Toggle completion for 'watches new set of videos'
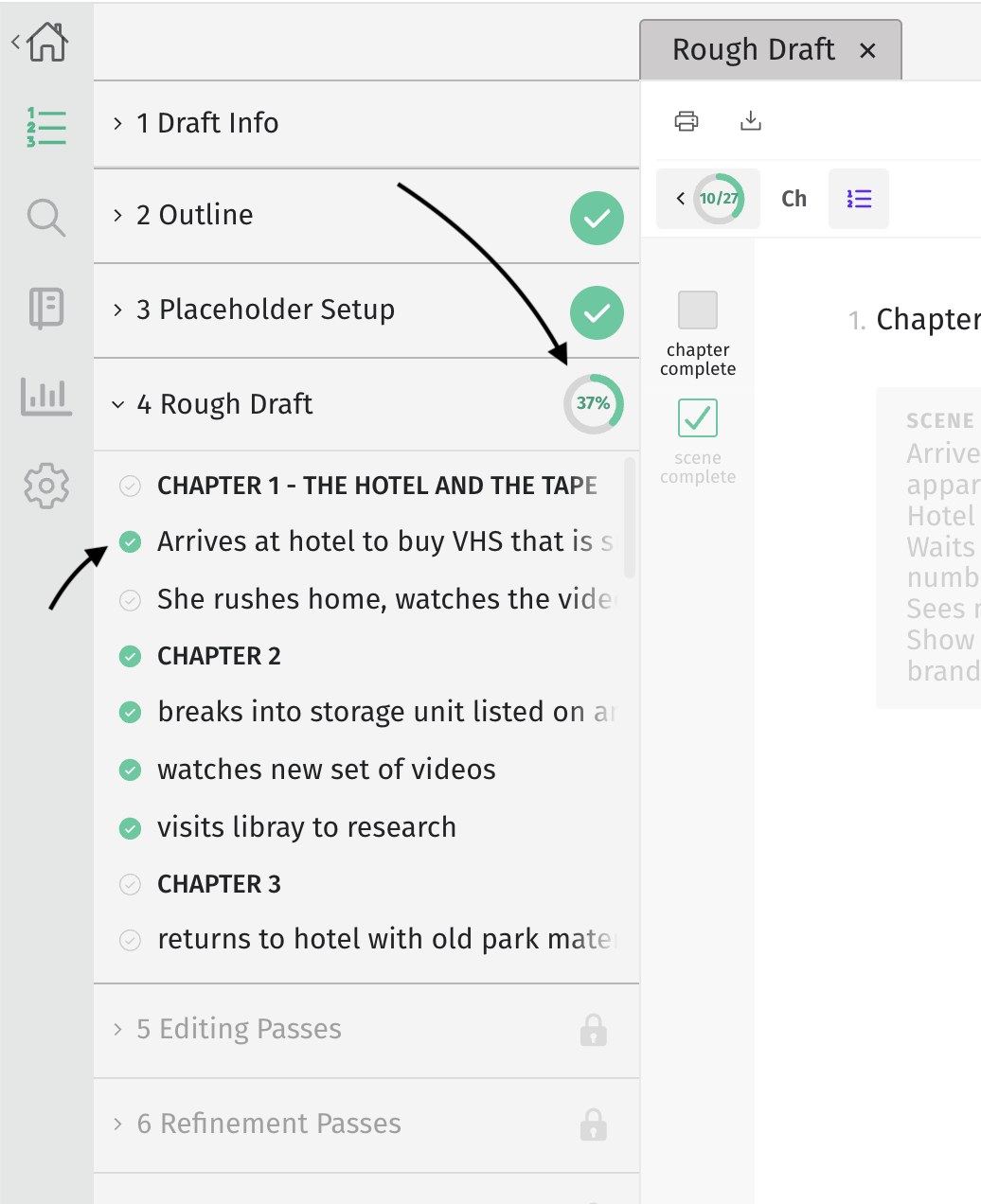 coord(131,770)
